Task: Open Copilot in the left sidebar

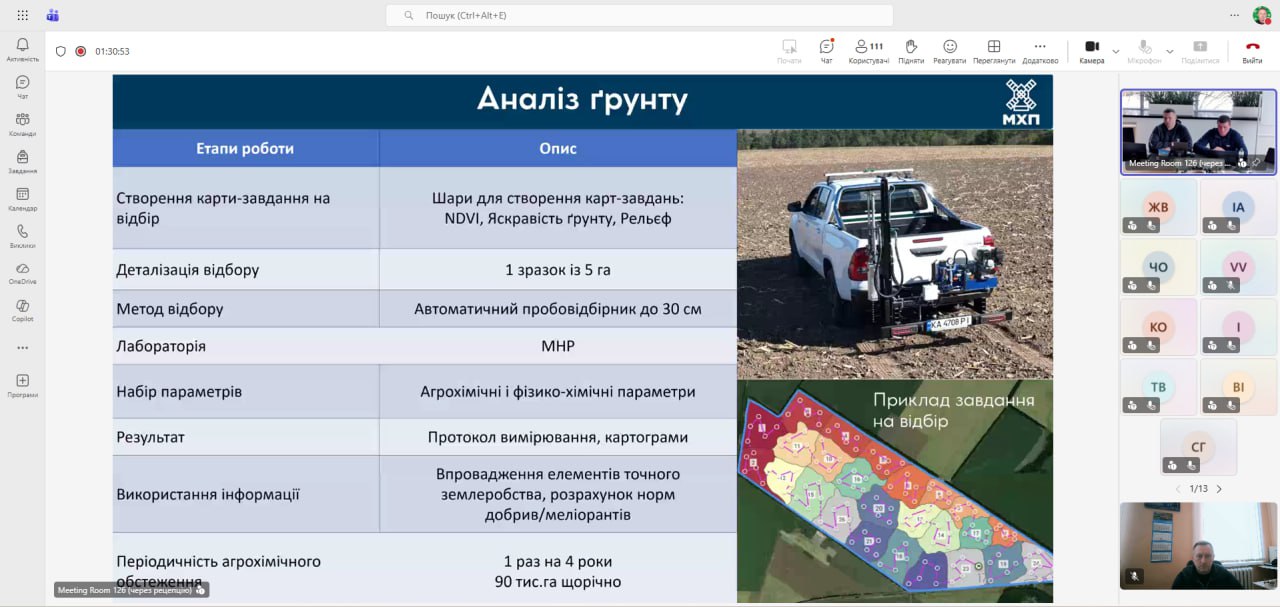Action: pyautogui.click(x=22, y=309)
